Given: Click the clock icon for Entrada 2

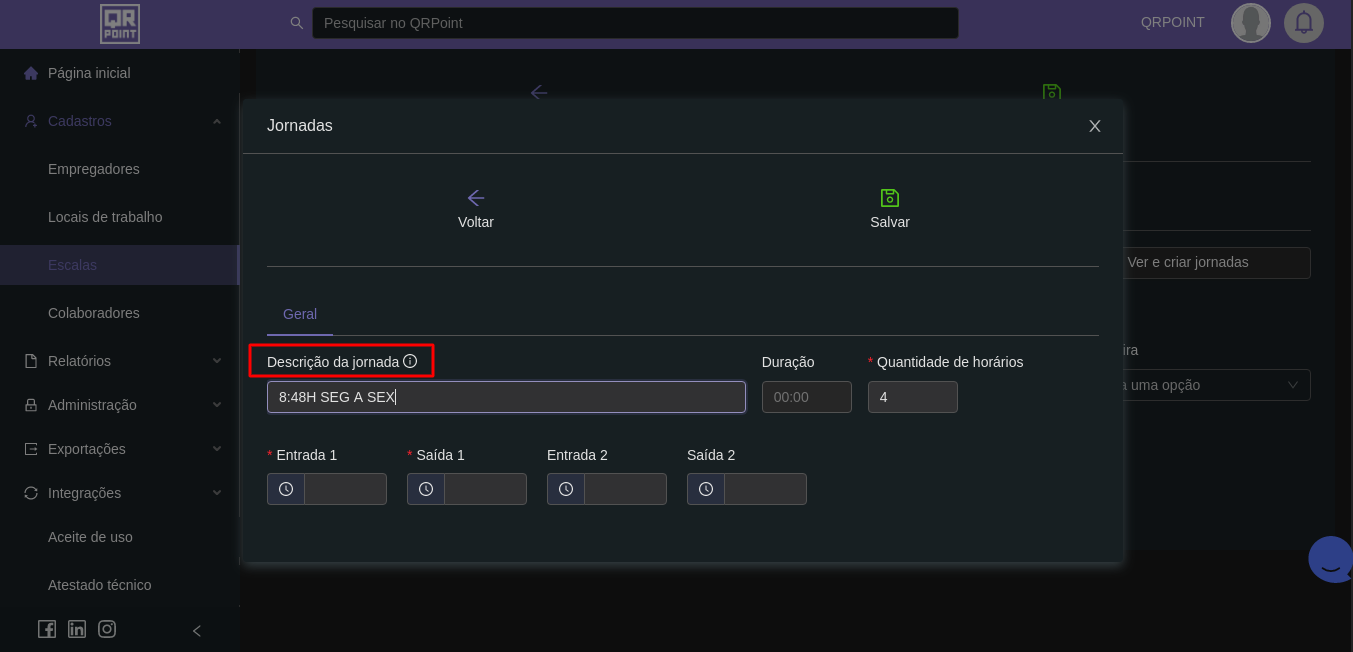Looking at the screenshot, I should click(566, 489).
